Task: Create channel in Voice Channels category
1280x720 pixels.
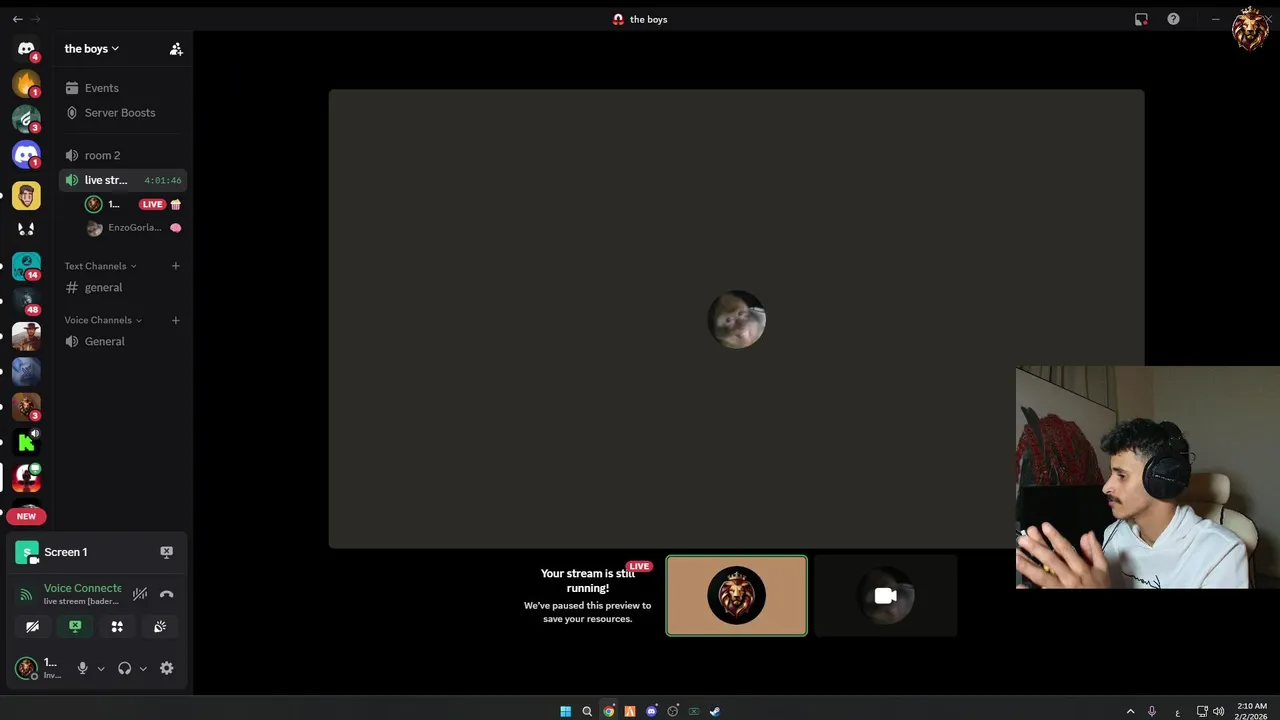Action: click(176, 320)
